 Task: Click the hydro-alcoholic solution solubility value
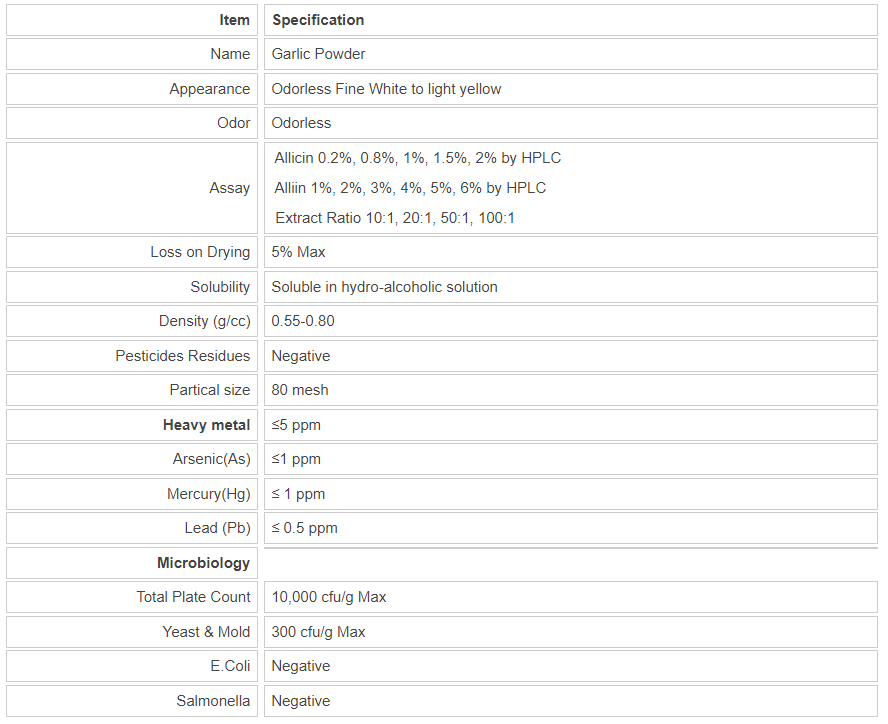(384, 287)
